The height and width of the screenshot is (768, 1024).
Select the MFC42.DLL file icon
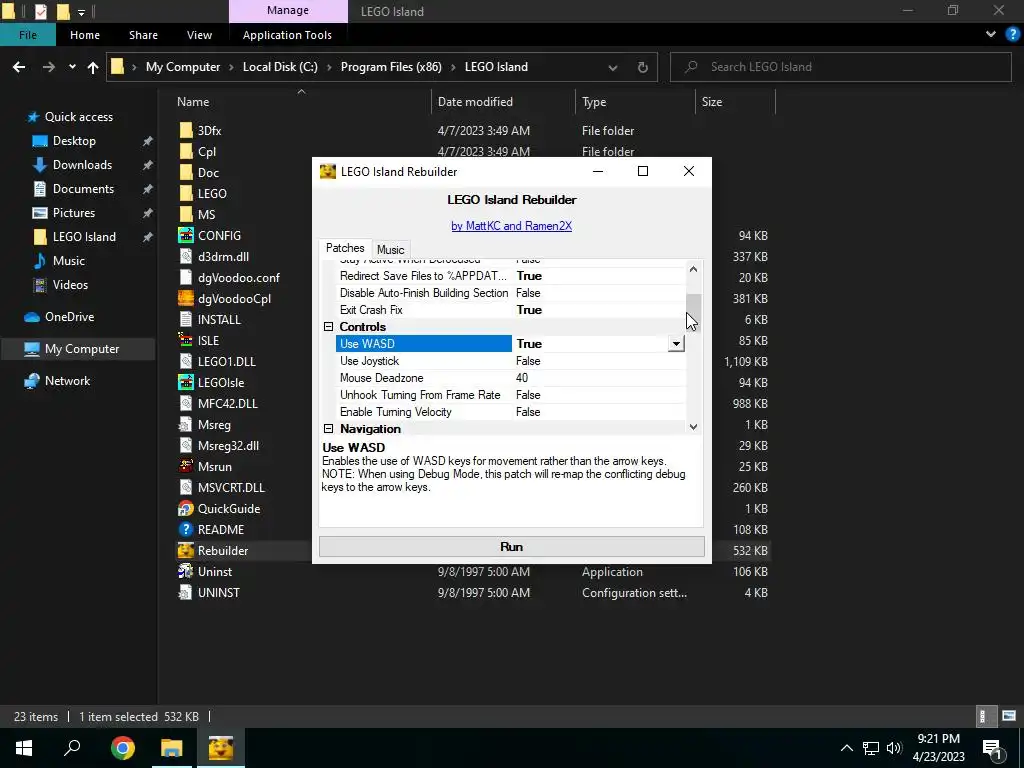click(x=186, y=404)
